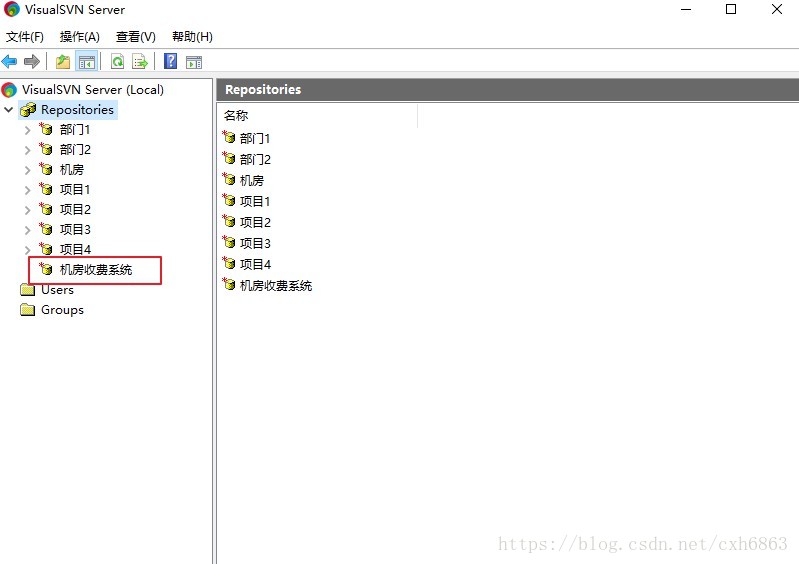The height and width of the screenshot is (564, 799).
Task: Select 项目4 in the left tree
Action: click(x=75, y=249)
